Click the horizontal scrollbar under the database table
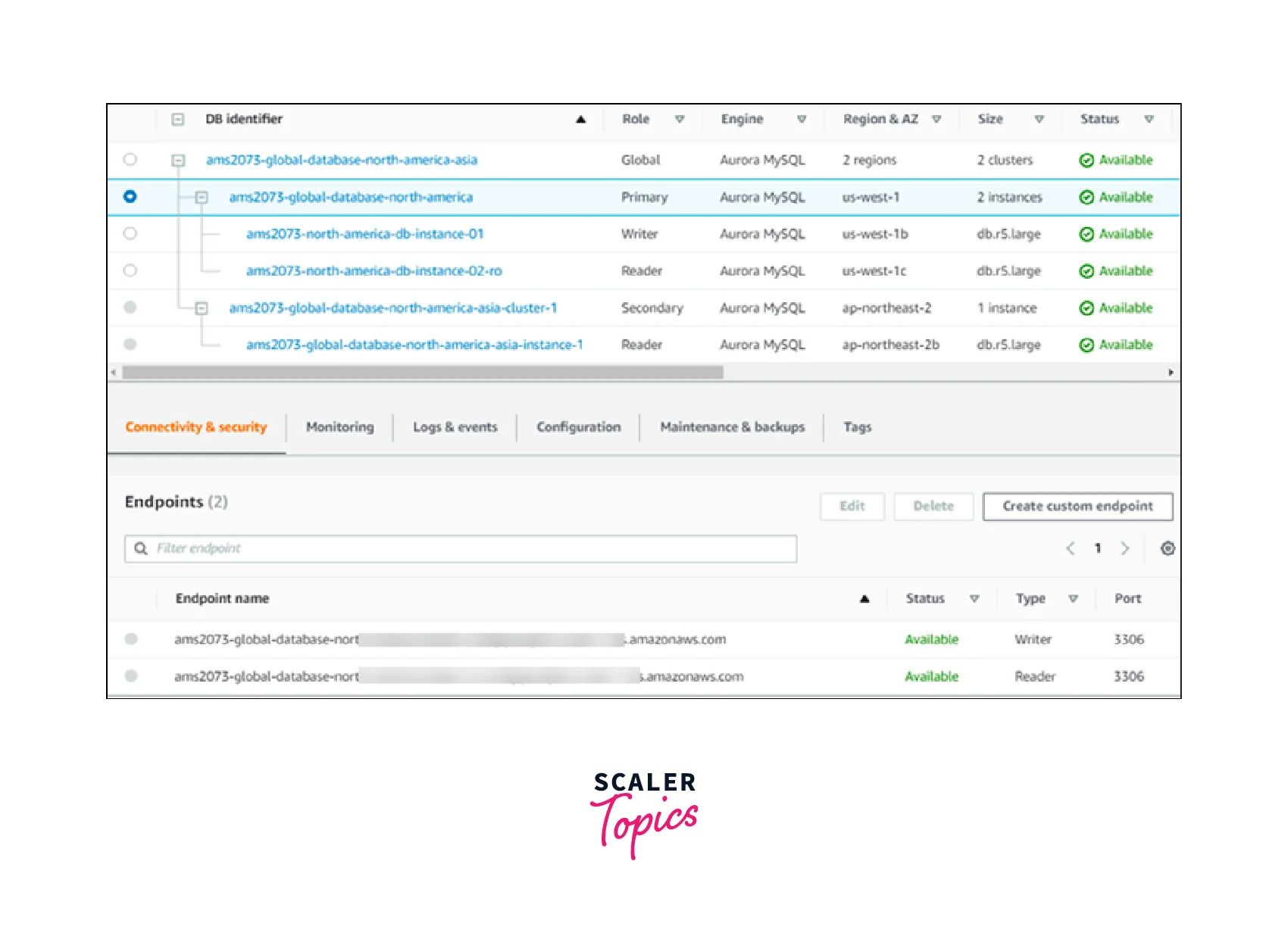The image size is (1288, 933). click(x=423, y=373)
